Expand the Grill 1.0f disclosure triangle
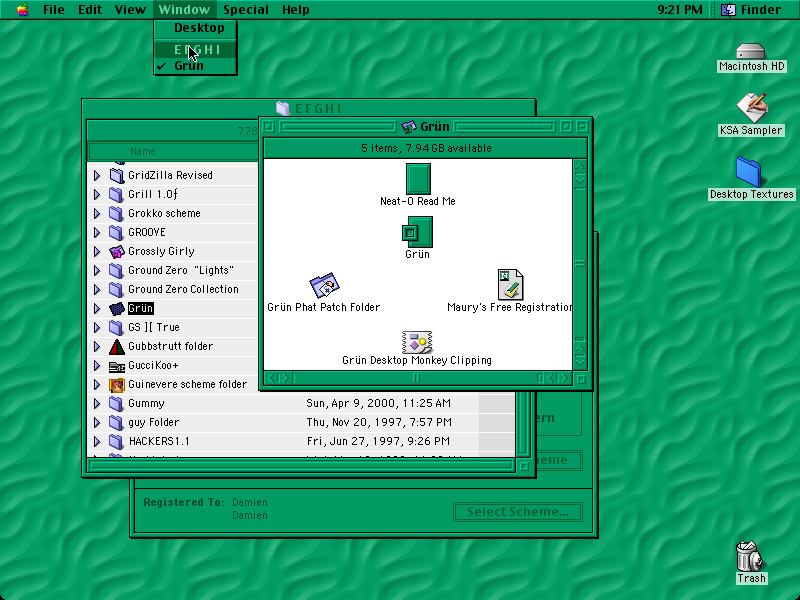This screenshot has height=600, width=800. point(97,194)
